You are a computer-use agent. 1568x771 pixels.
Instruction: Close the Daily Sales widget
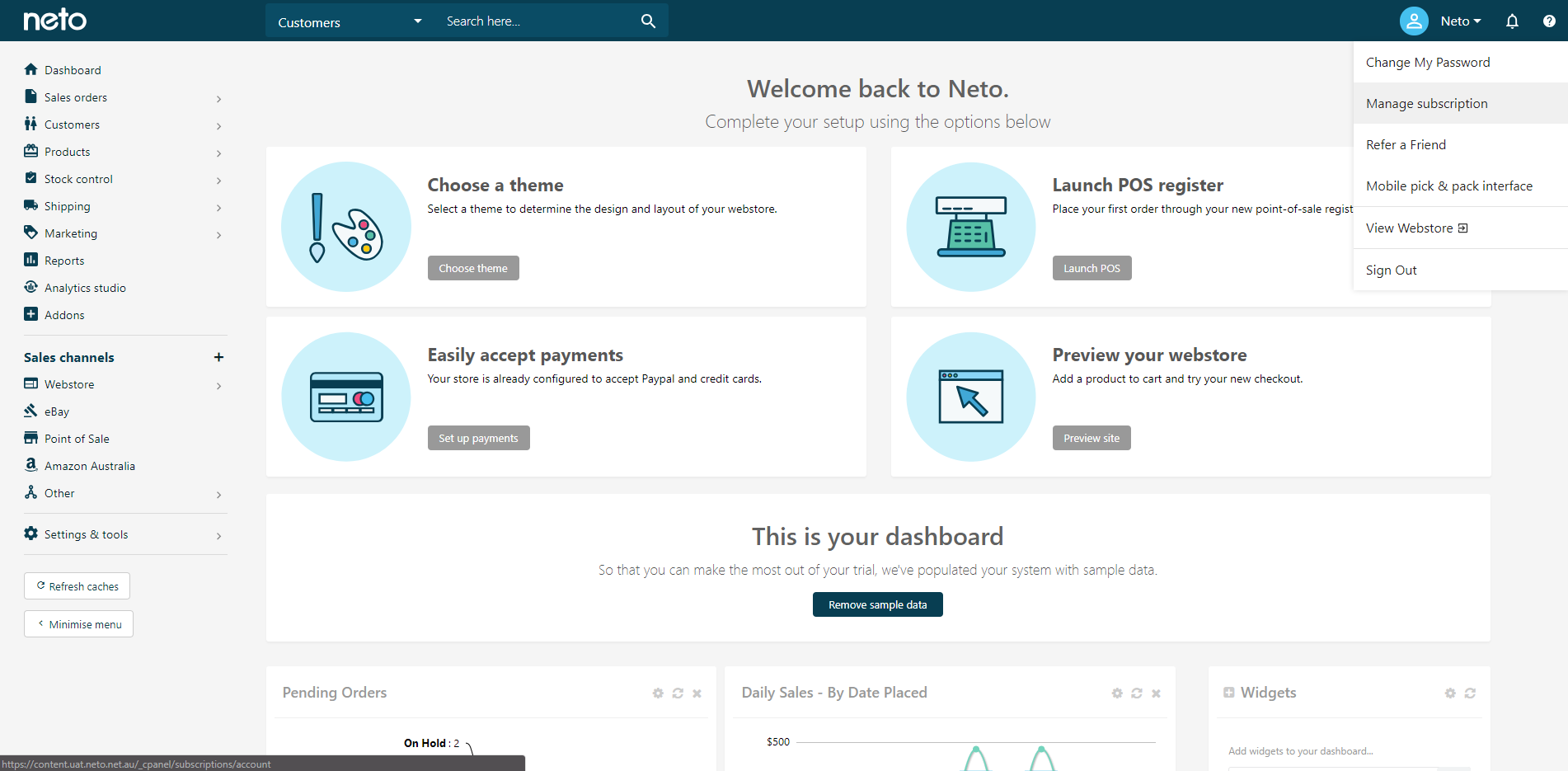point(1157,693)
